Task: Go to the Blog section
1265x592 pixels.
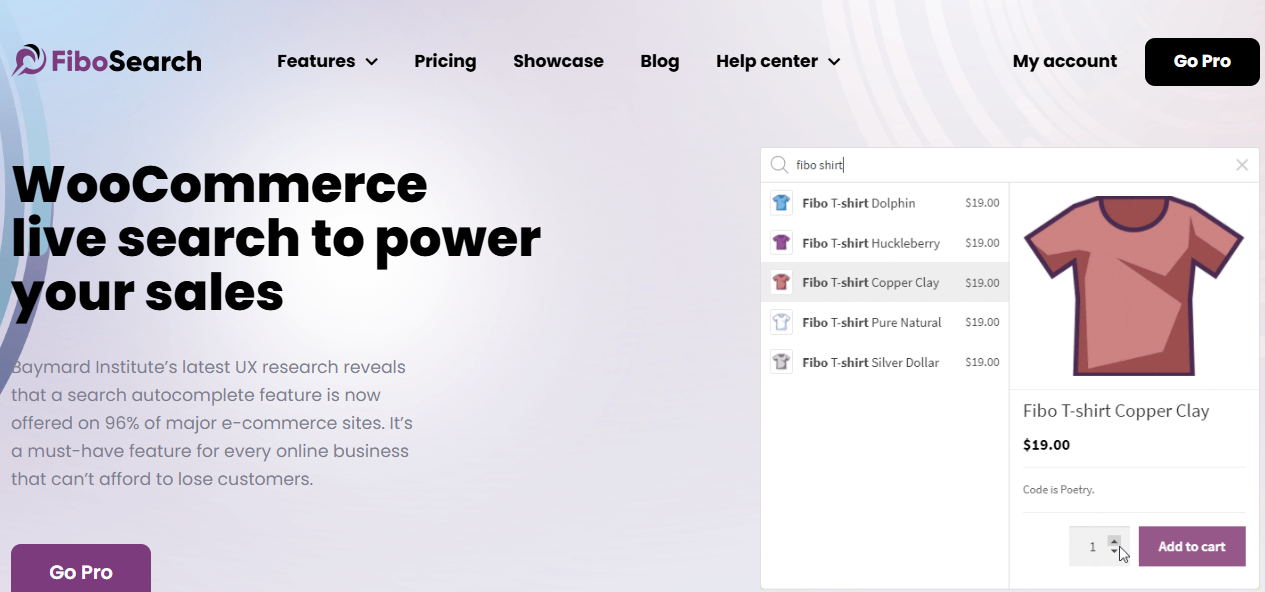Action: click(659, 61)
